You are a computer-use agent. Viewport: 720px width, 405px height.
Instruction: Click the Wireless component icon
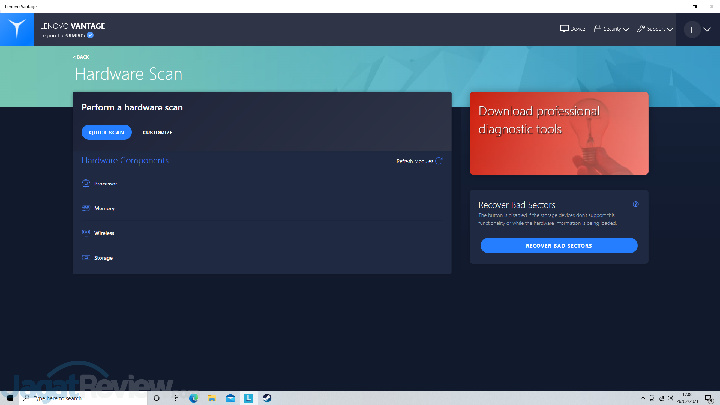[x=86, y=233]
